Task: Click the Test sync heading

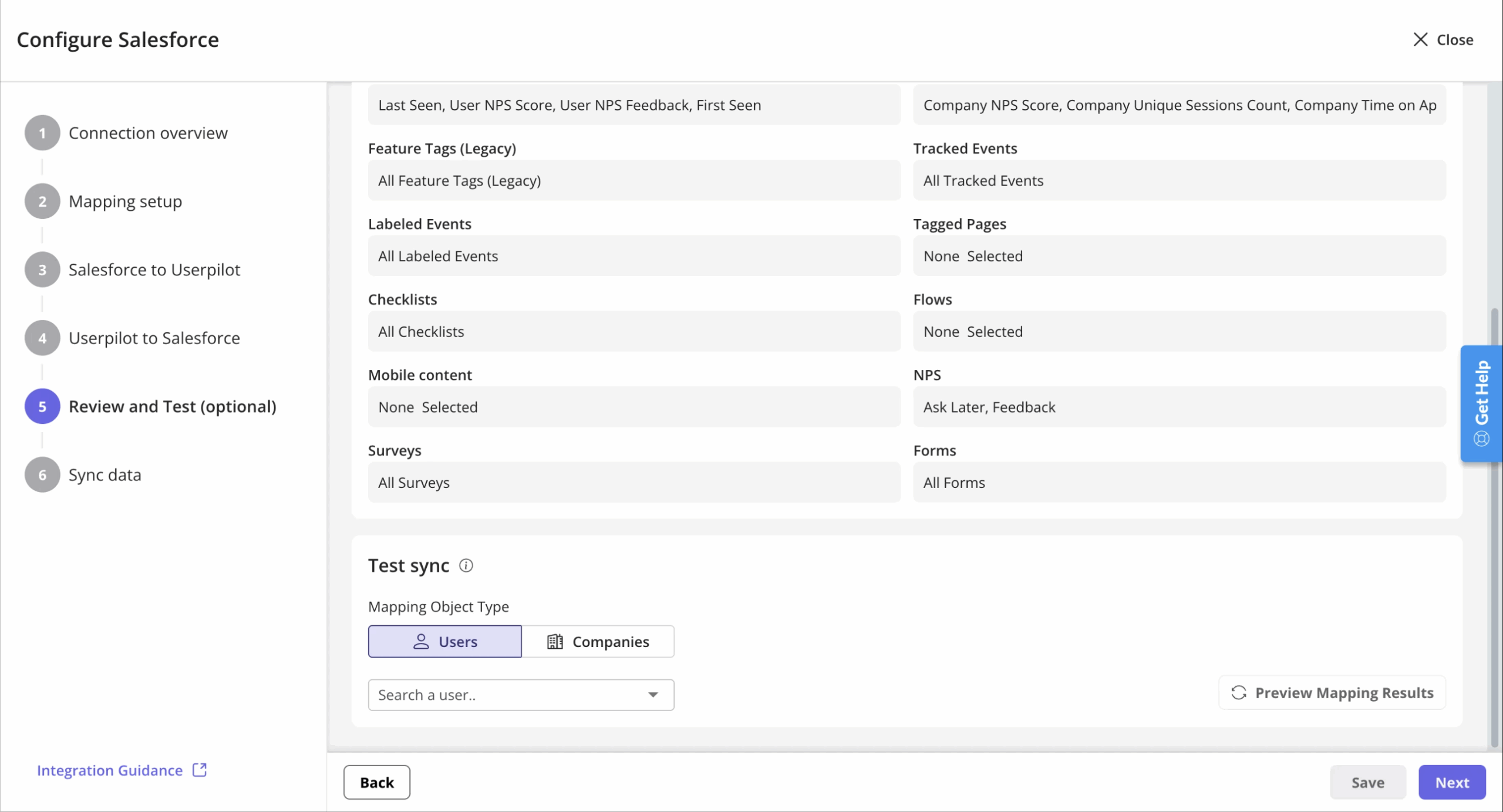Action: click(409, 565)
